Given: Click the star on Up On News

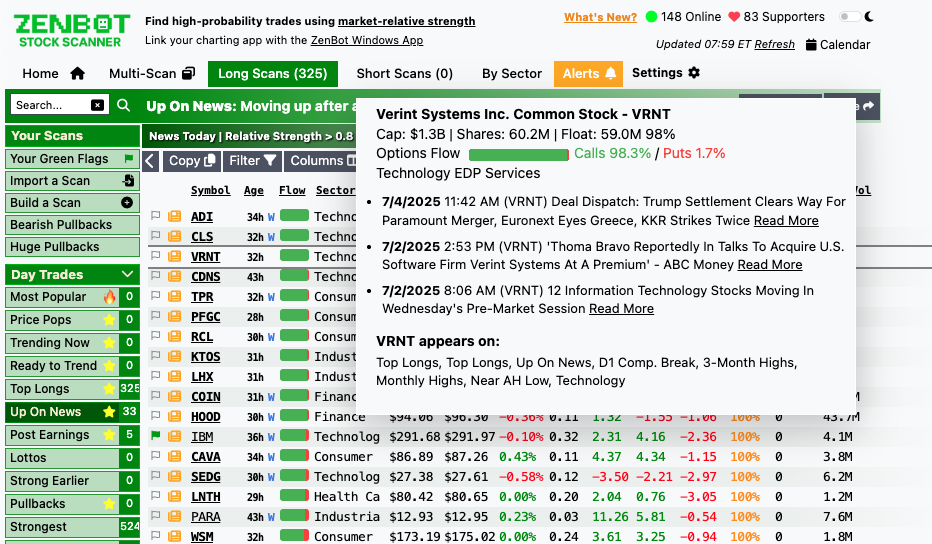Looking at the screenshot, I should tap(109, 412).
